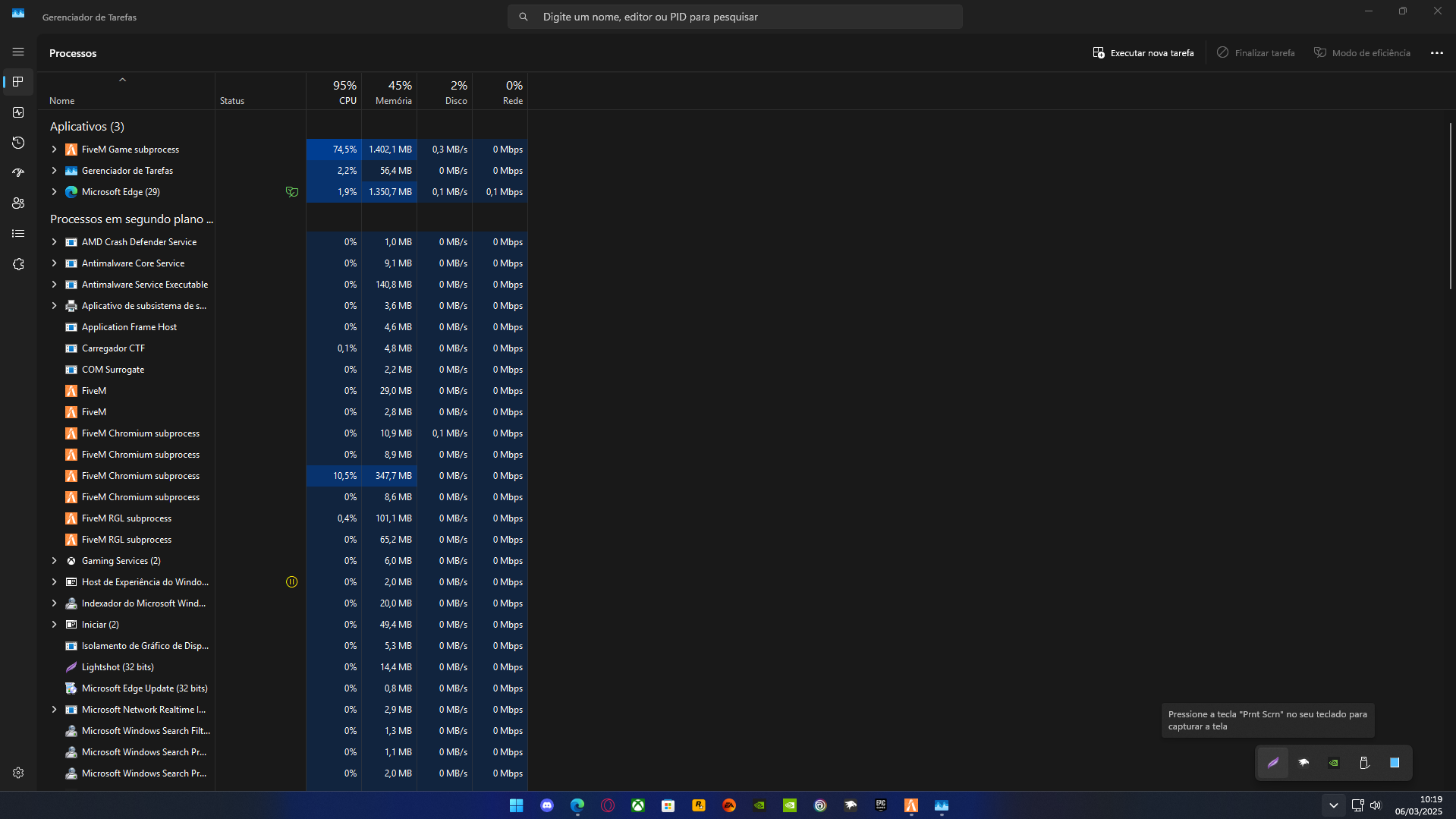The height and width of the screenshot is (819, 1456).
Task: Expand the AMD Crash Defender Service entry
Action: pyautogui.click(x=54, y=242)
